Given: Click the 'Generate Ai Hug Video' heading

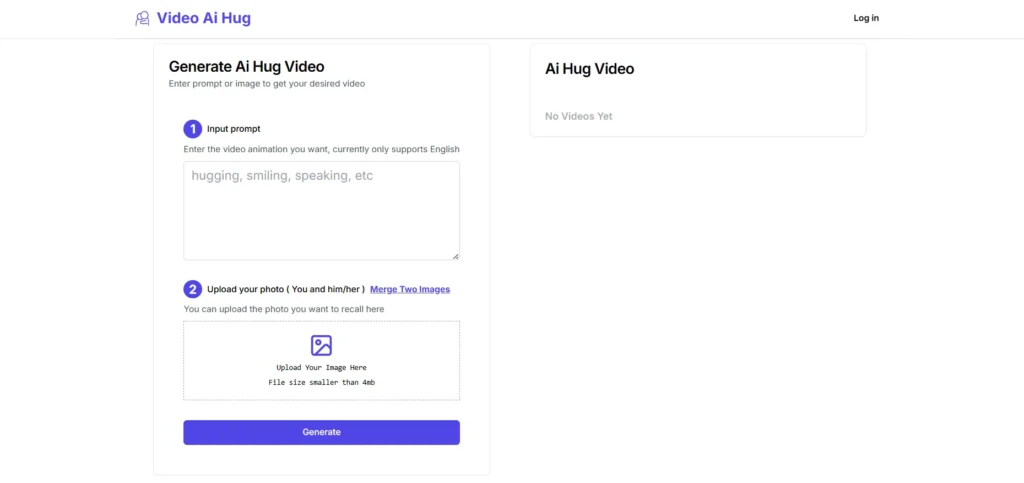Looking at the screenshot, I should (246, 66).
